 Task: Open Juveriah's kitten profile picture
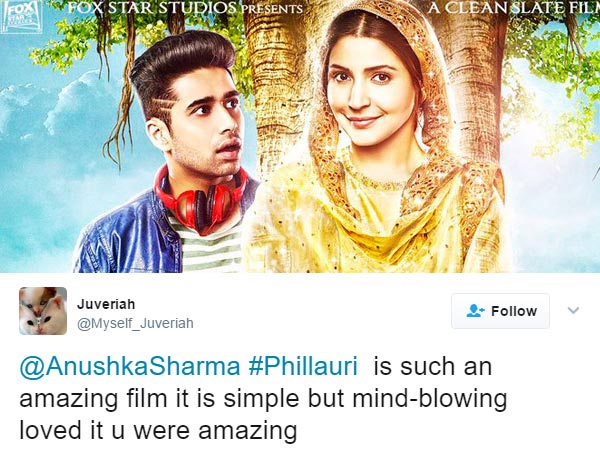(x=43, y=311)
